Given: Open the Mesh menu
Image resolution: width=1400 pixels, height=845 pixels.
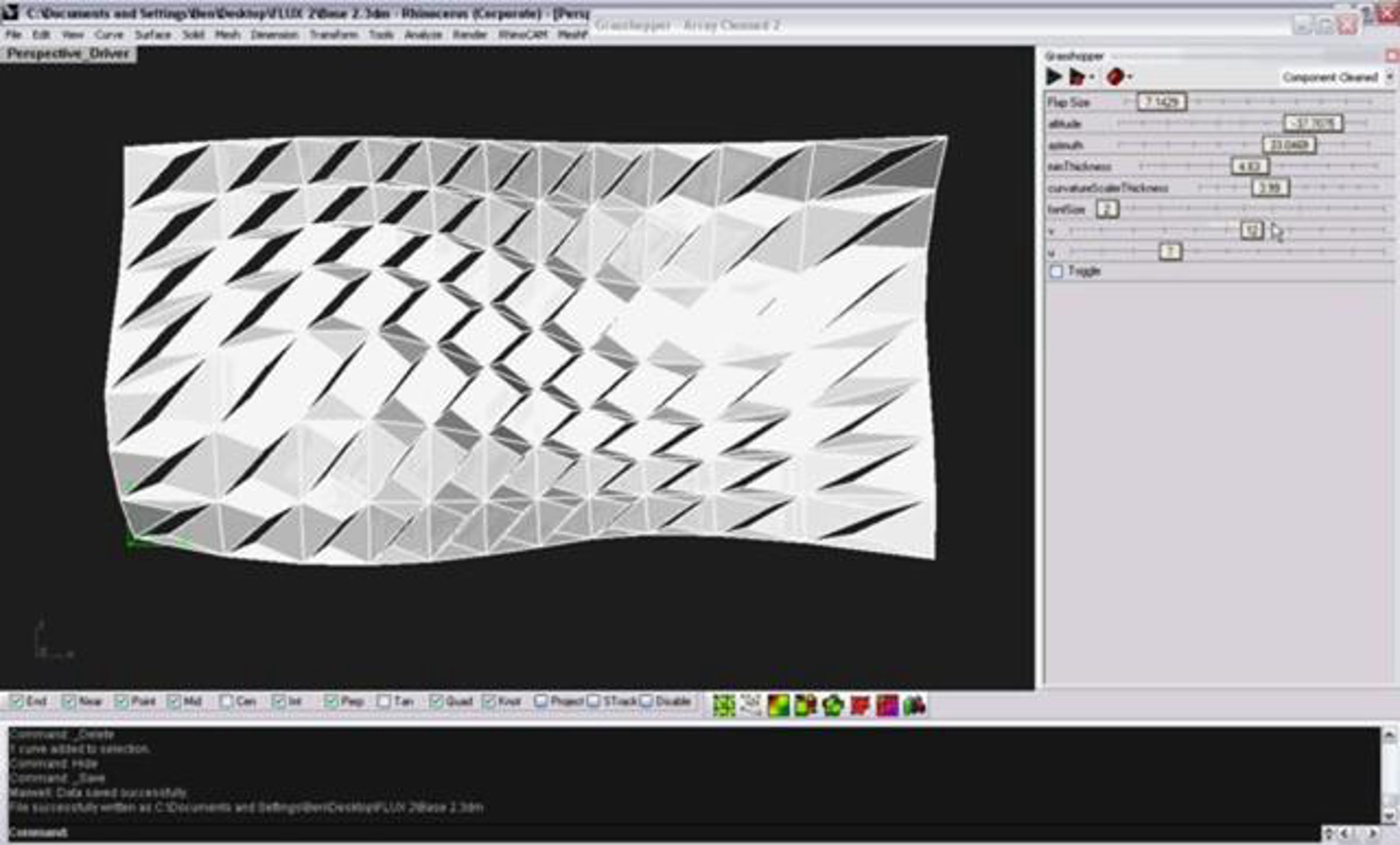Looking at the screenshot, I should pyautogui.click(x=228, y=34).
